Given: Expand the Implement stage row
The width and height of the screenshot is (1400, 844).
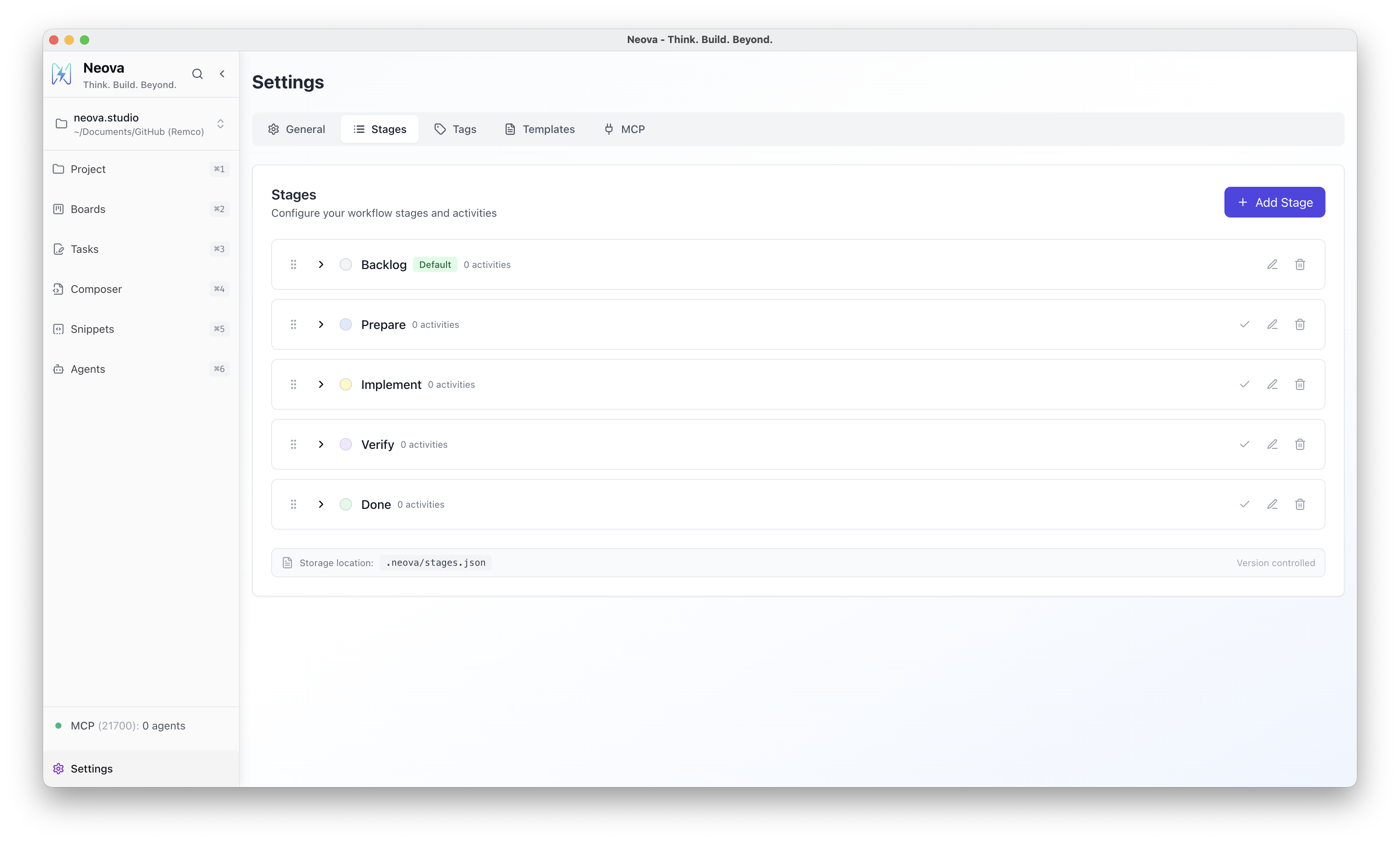Looking at the screenshot, I should (x=321, y=384).
